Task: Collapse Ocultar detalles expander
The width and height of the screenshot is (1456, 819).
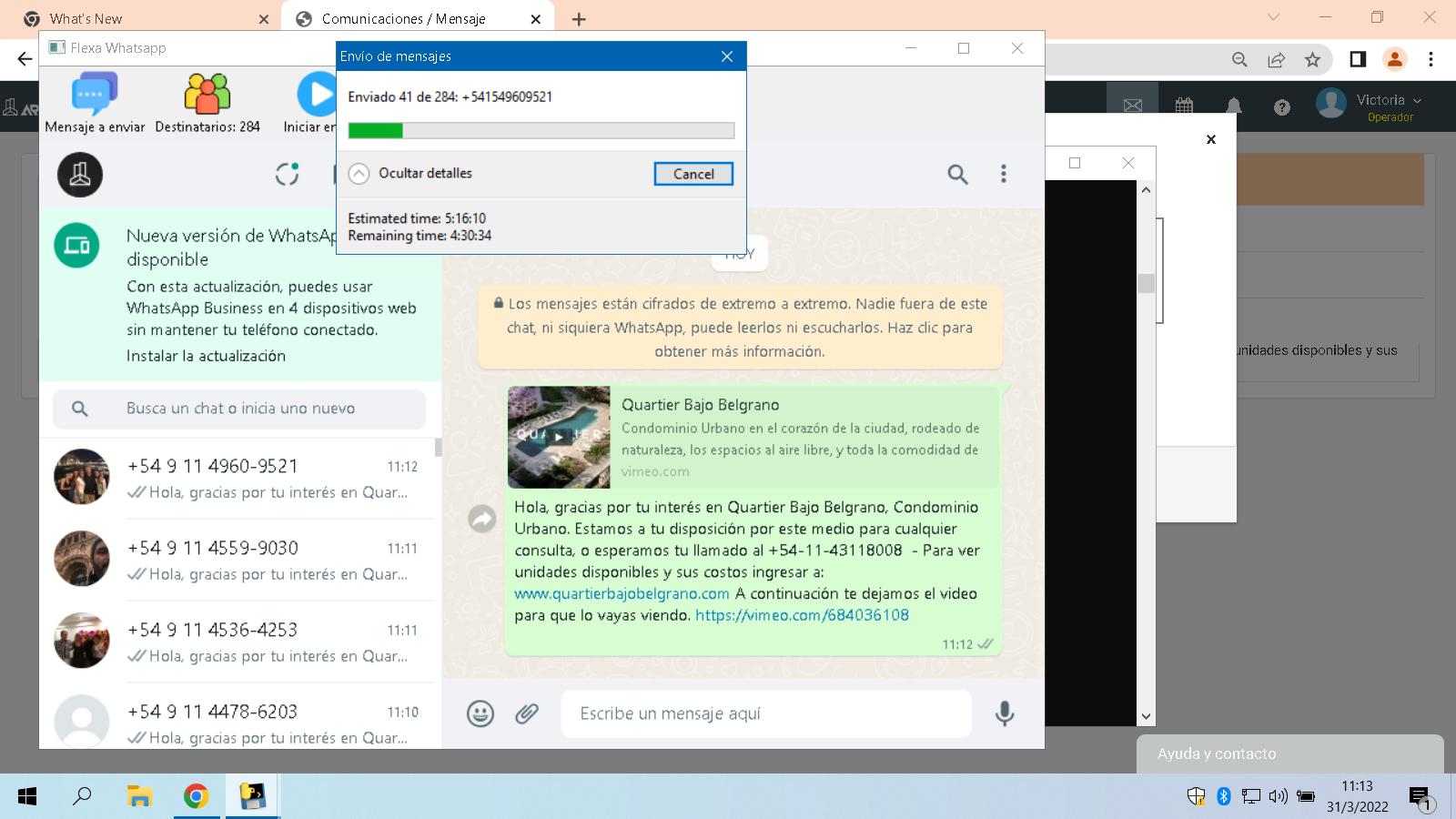Action: tap(359, 173)
